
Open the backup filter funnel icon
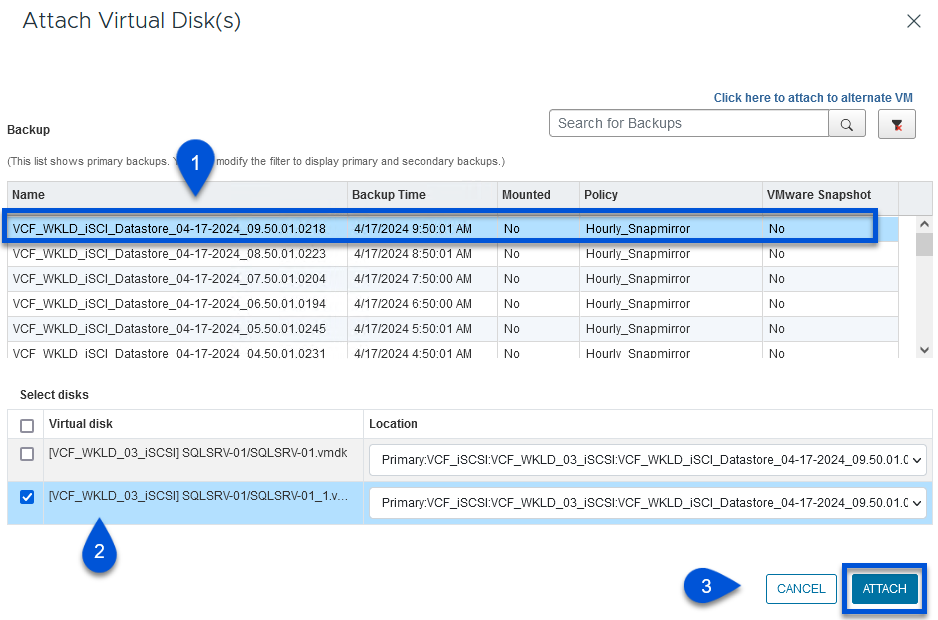click(x=897, y=123)
